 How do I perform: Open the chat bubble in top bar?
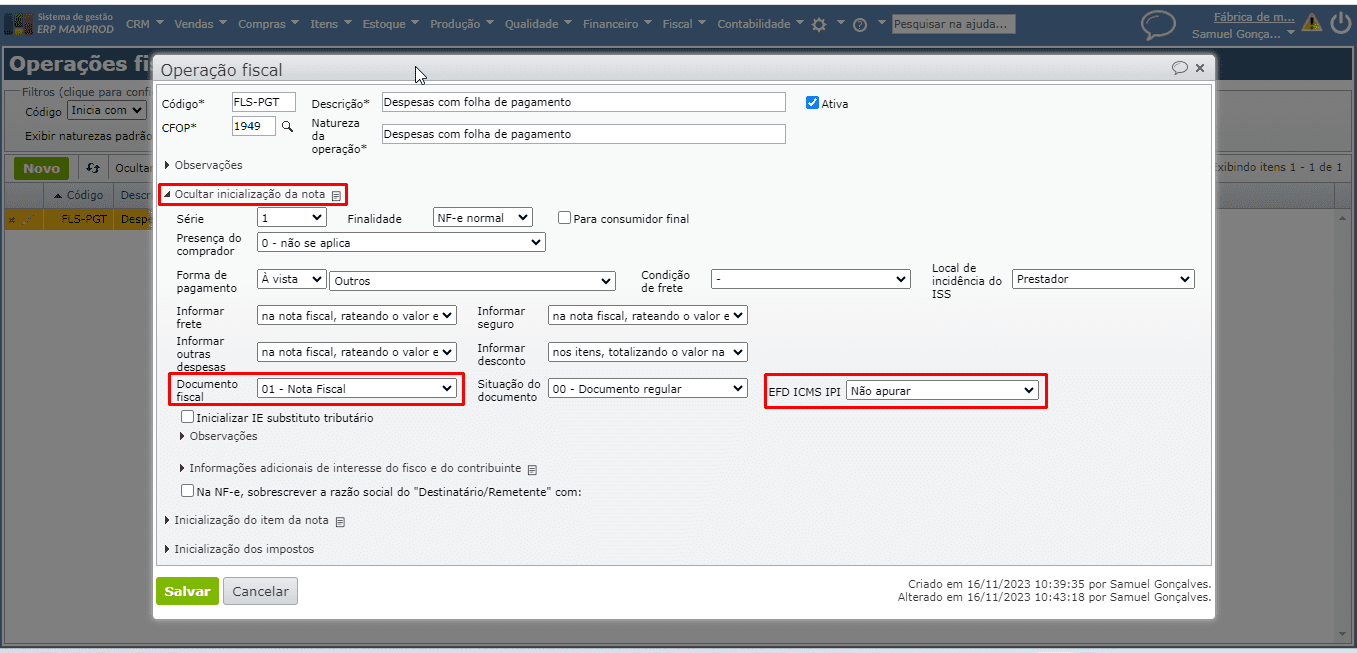click(x=1158, y=25)
